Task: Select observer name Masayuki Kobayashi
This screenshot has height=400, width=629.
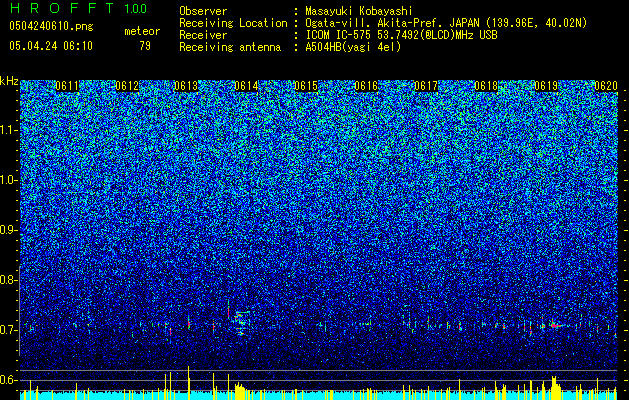Action: pyautogui.click(x=359, y=11)
